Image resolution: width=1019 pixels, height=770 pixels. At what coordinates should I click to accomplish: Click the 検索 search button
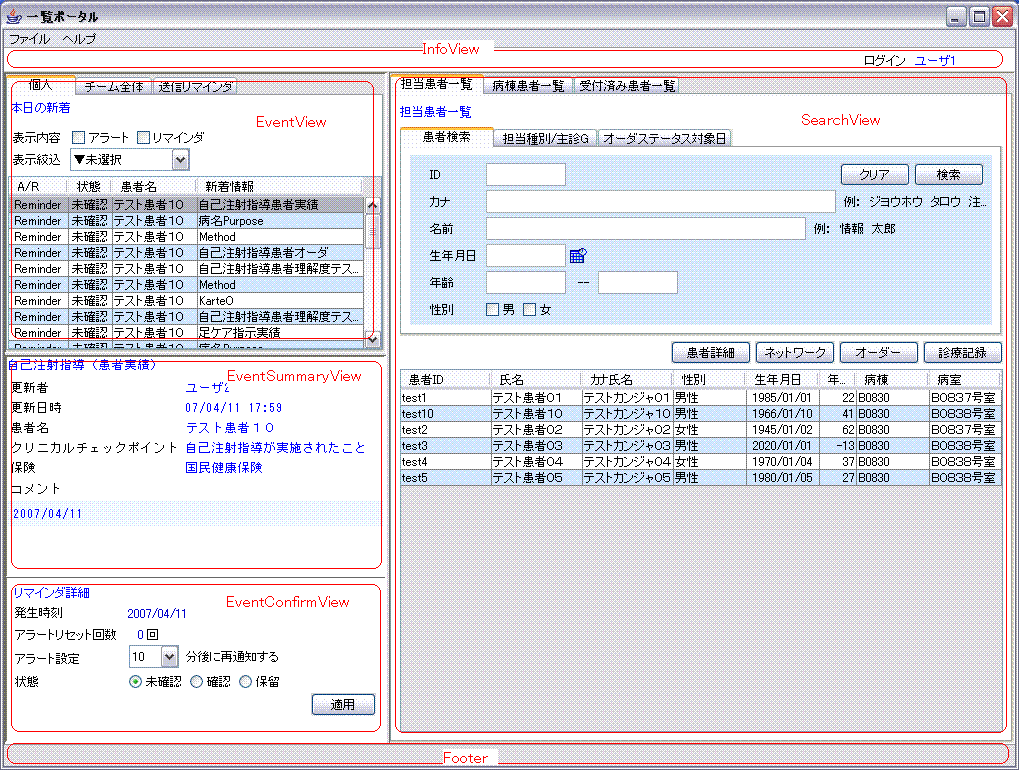[x=949, y=174]
